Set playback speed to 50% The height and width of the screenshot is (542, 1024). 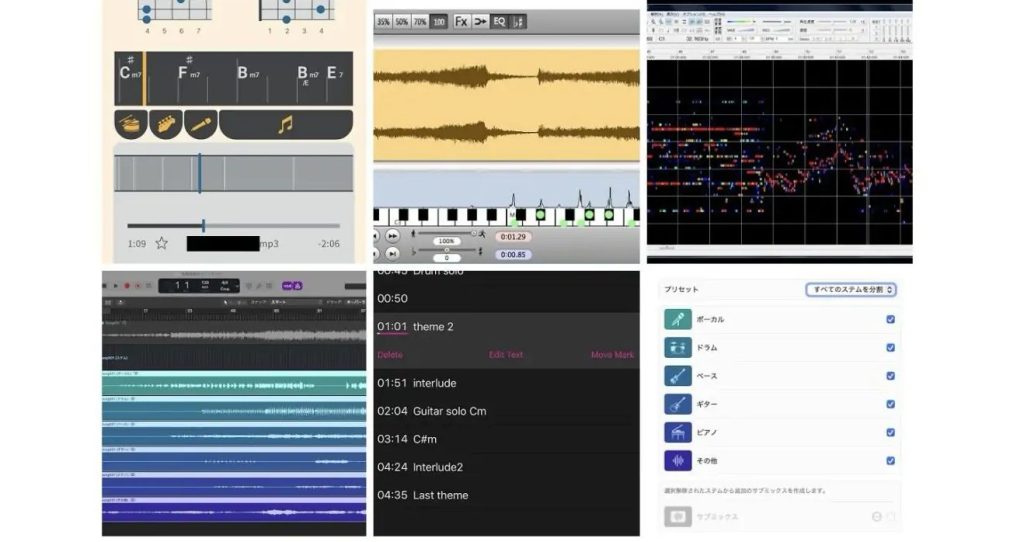click(x=401, y=21)
